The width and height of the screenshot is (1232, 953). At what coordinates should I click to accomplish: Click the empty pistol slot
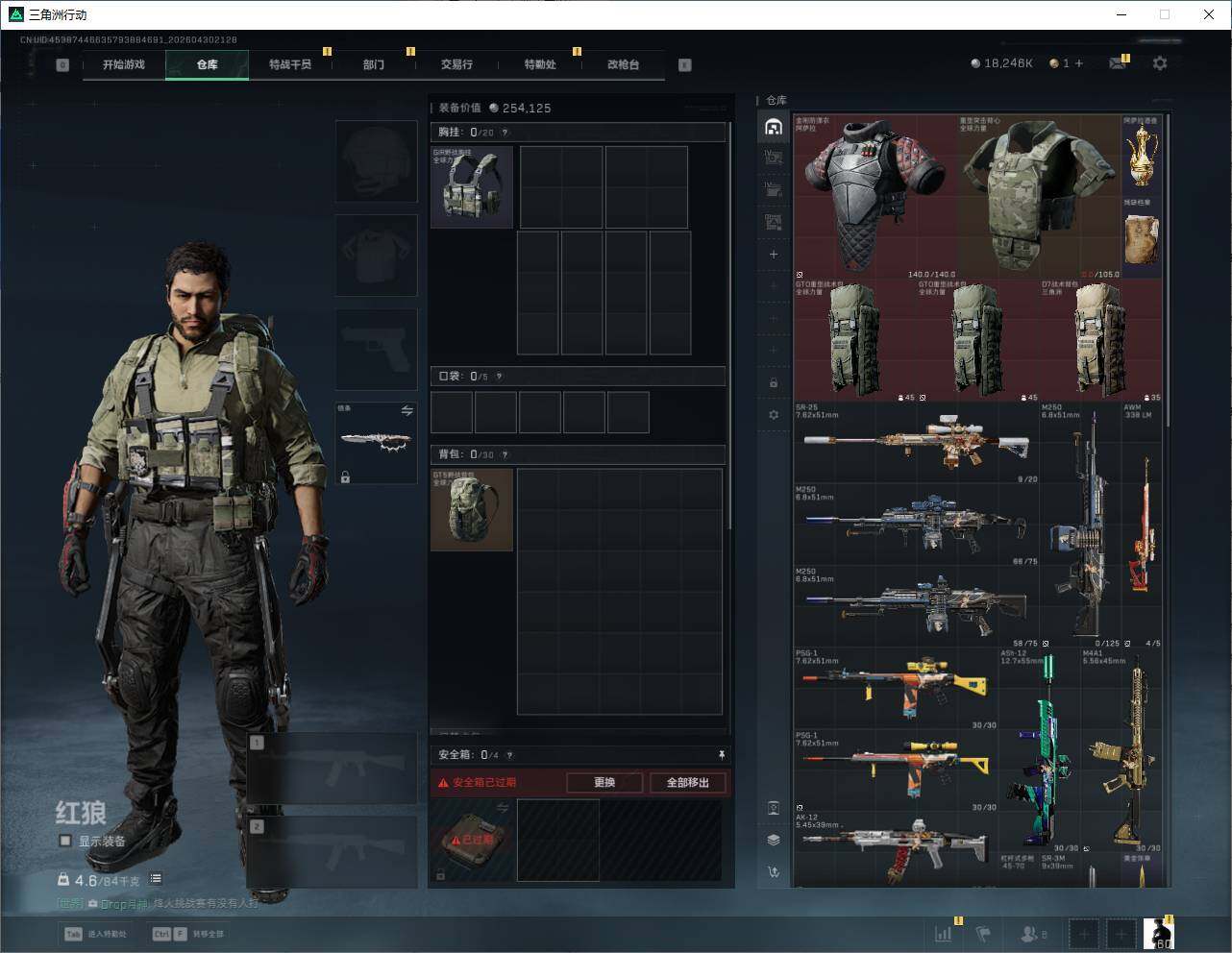(376, 349)
